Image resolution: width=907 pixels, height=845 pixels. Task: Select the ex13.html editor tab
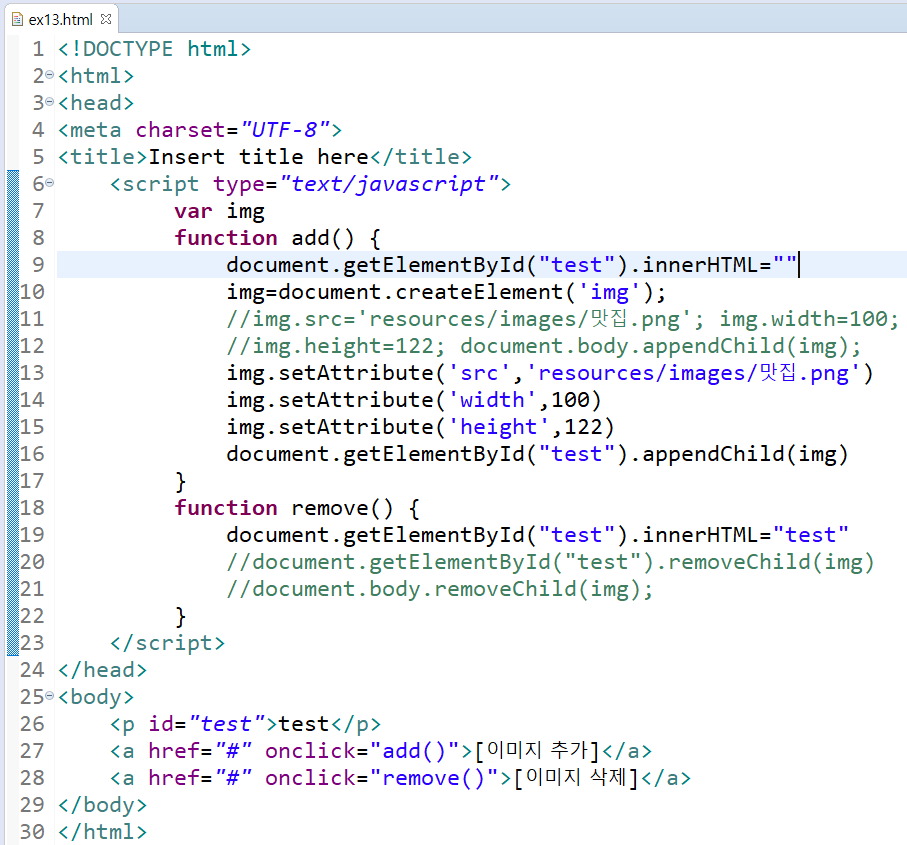[61, 20]
